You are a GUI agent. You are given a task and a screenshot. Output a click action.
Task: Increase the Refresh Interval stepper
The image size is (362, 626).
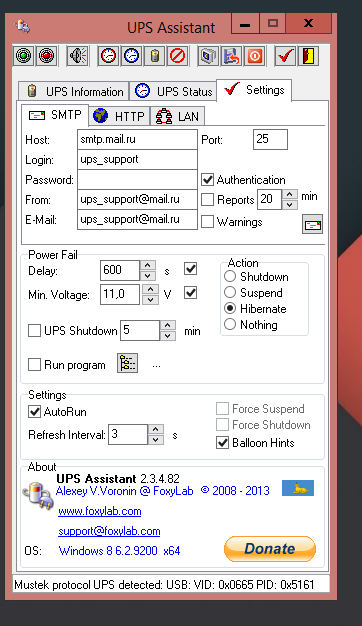(x=156, y=429)
